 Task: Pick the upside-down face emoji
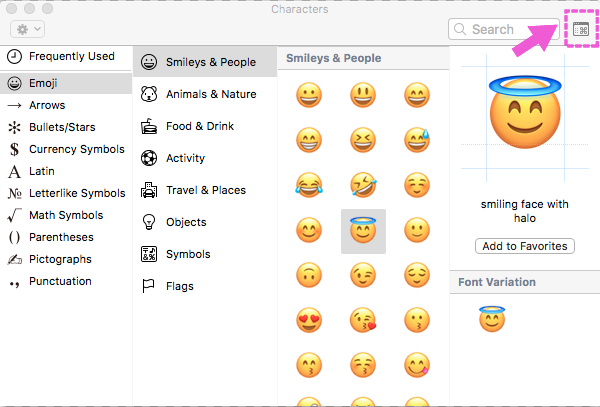(309, 275)
